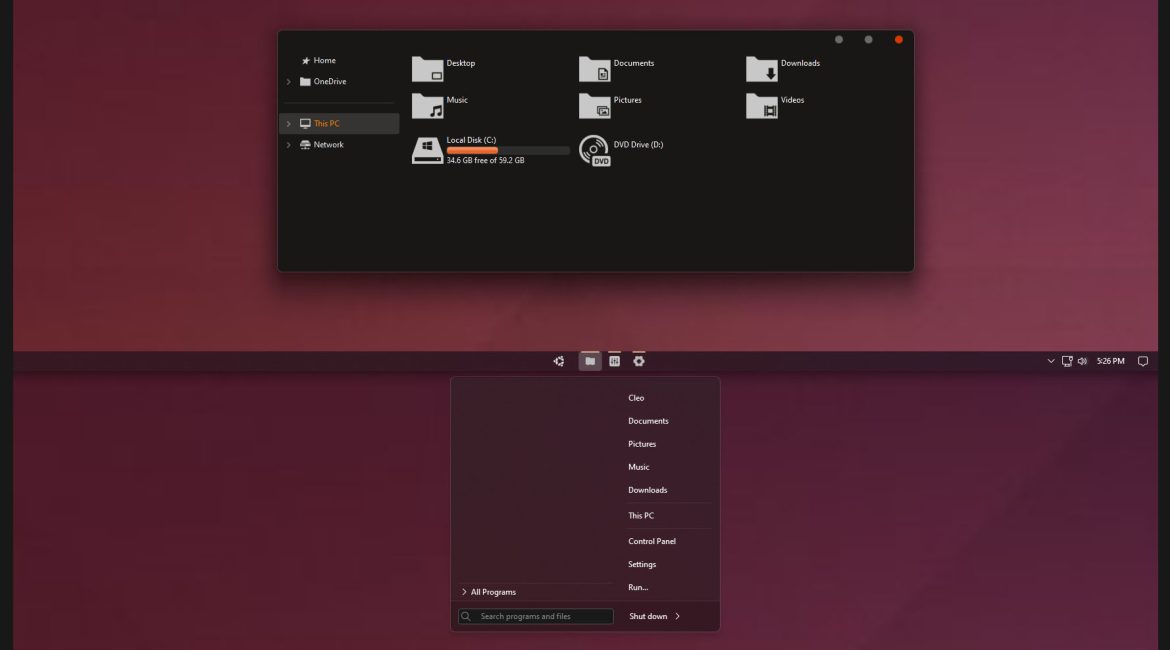This screenshot has height=650, width=1170.
Task: Open the gear Settings icon on taskbar
Action: 639,361
